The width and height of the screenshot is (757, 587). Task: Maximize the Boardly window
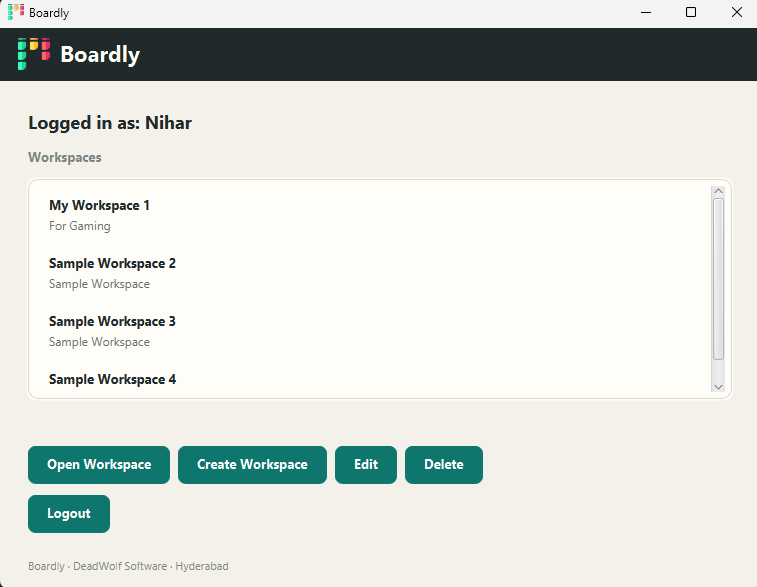pyautogui.click(x=691, y=13)
